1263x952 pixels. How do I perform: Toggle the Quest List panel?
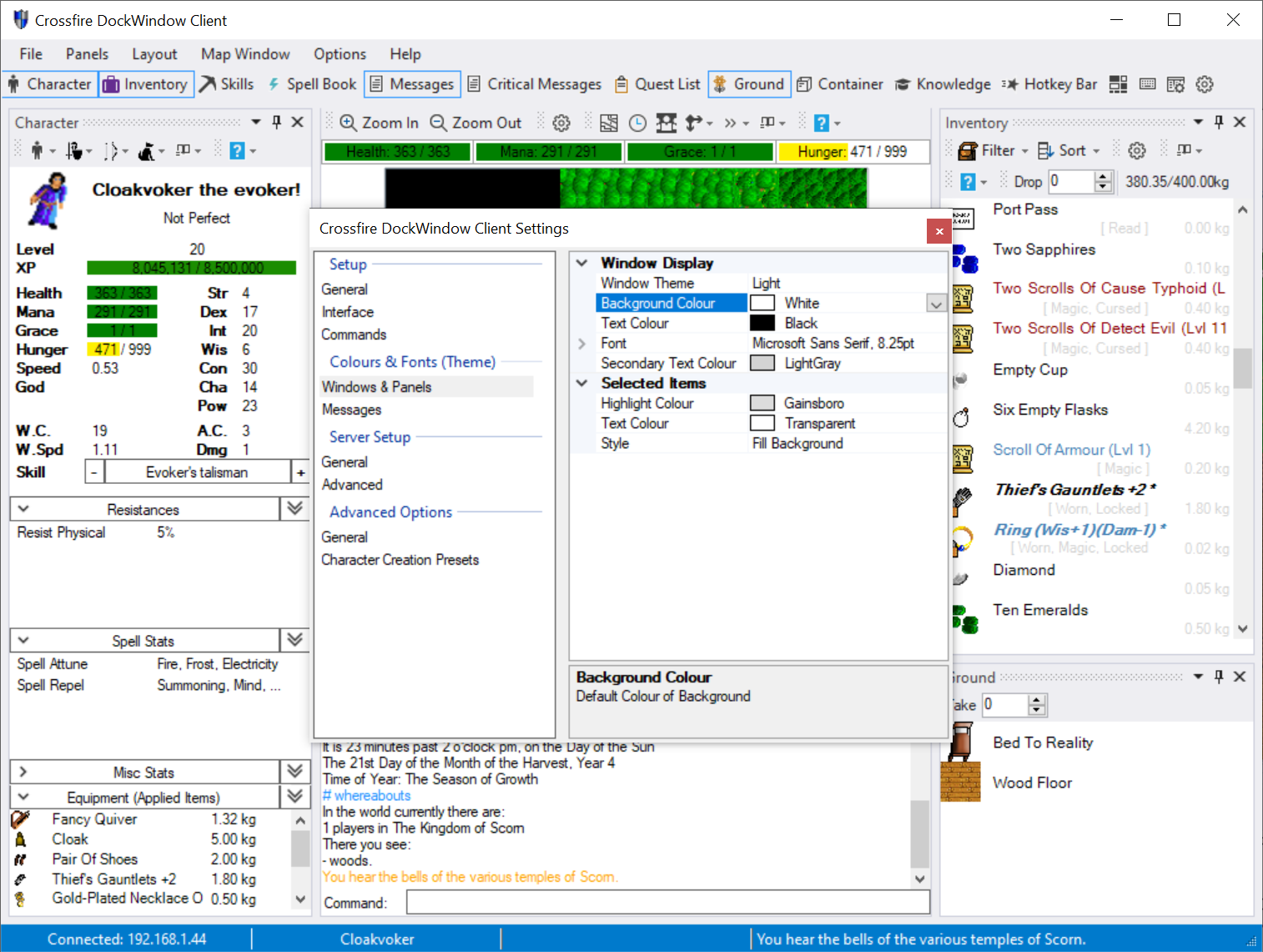(657, 84)
